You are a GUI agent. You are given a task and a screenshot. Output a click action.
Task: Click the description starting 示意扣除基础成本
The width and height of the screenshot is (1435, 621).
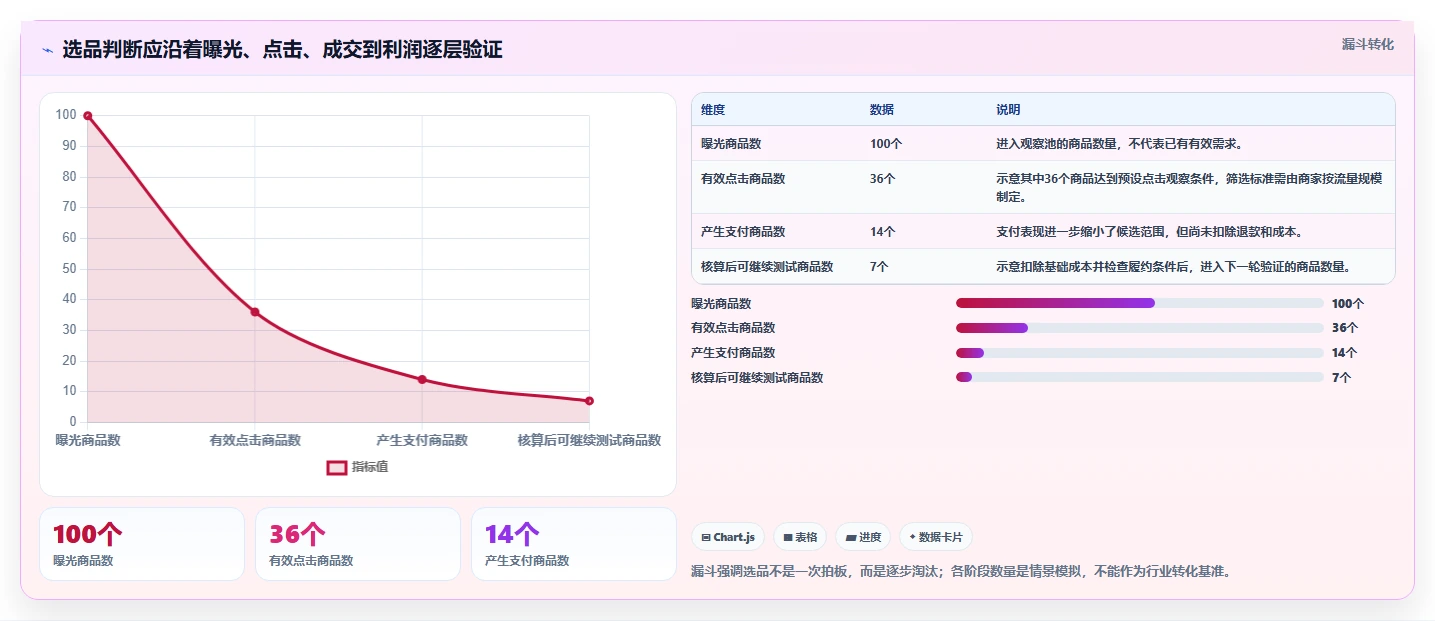pos(1173,266)
